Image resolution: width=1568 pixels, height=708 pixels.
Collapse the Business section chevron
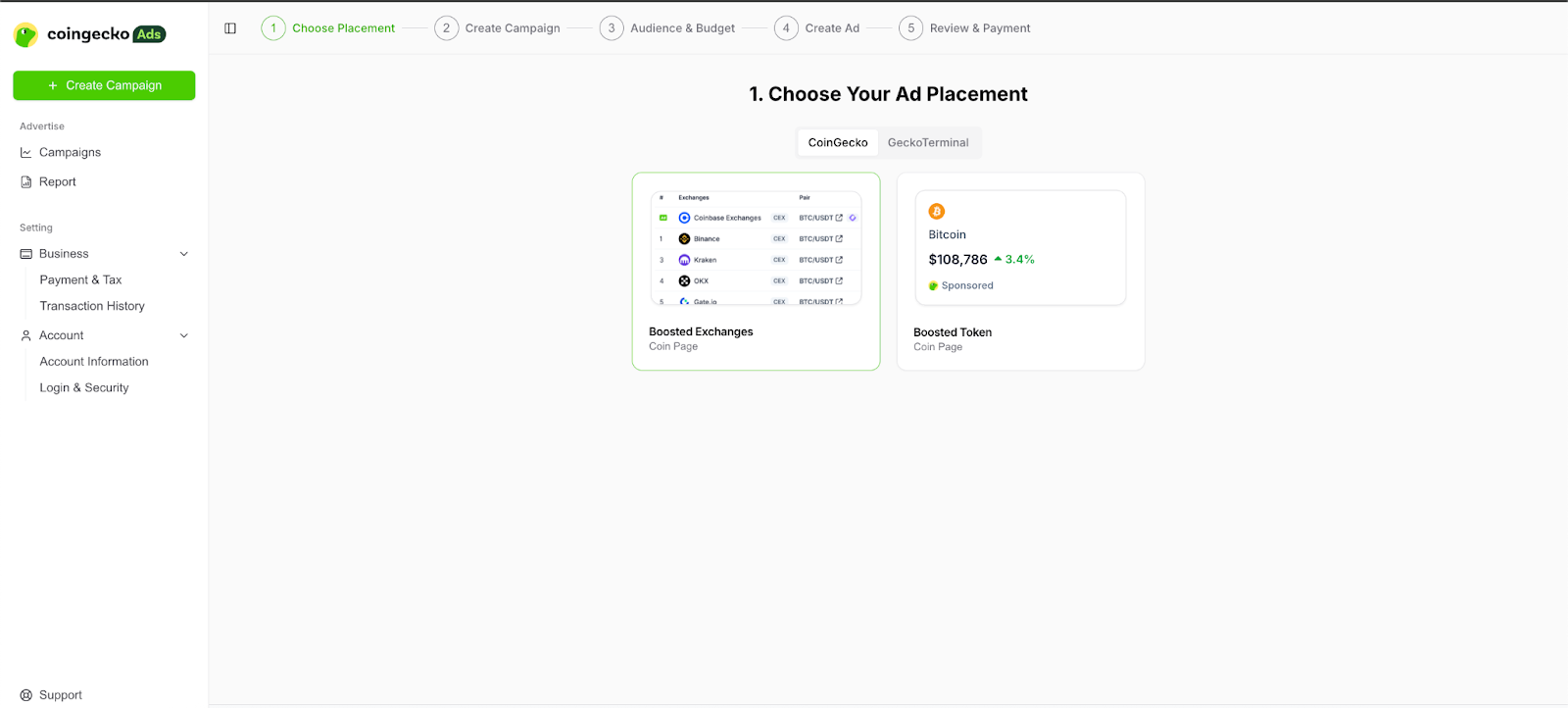[184, 254]
